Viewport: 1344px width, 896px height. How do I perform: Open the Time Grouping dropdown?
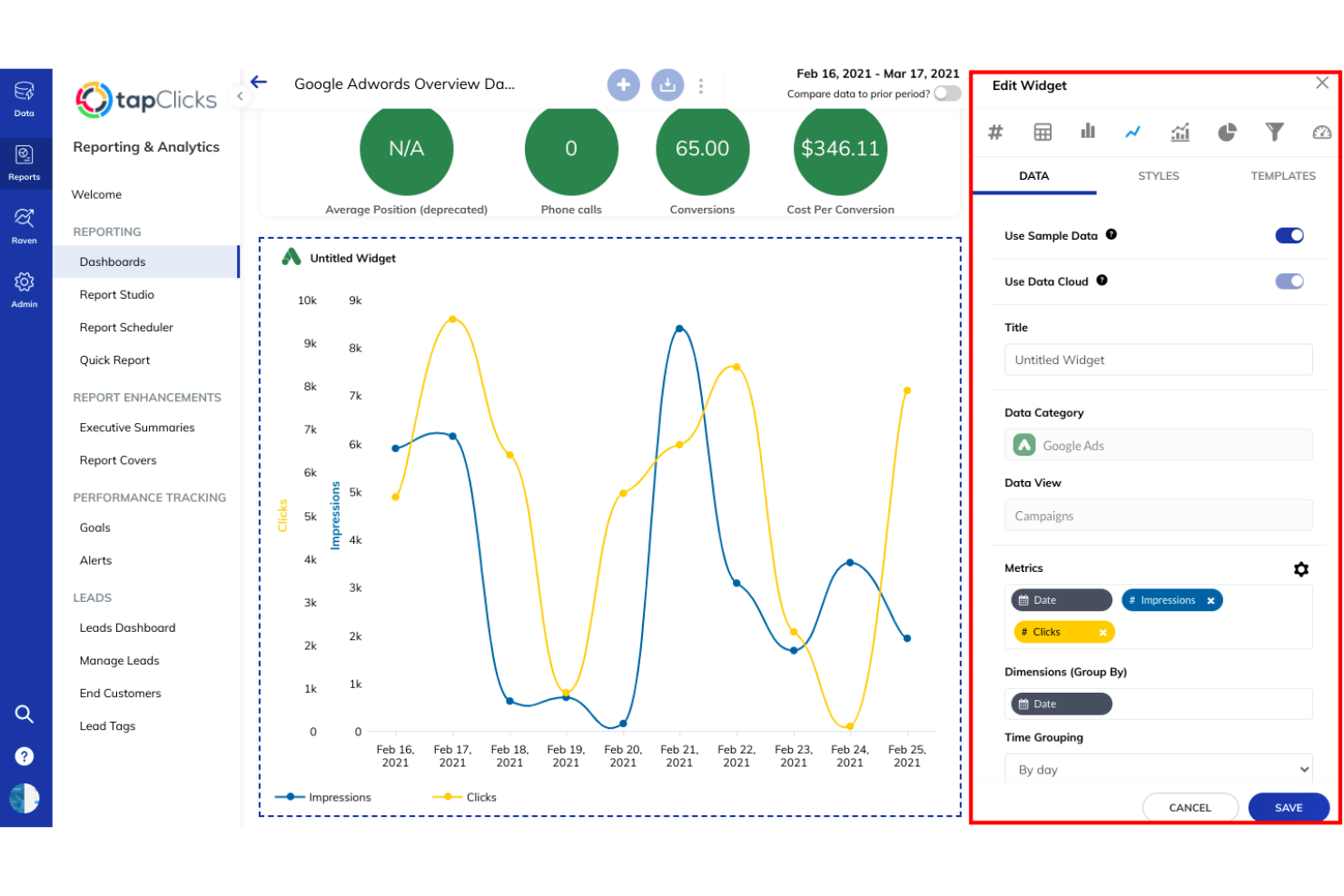tap(1158, 769)
